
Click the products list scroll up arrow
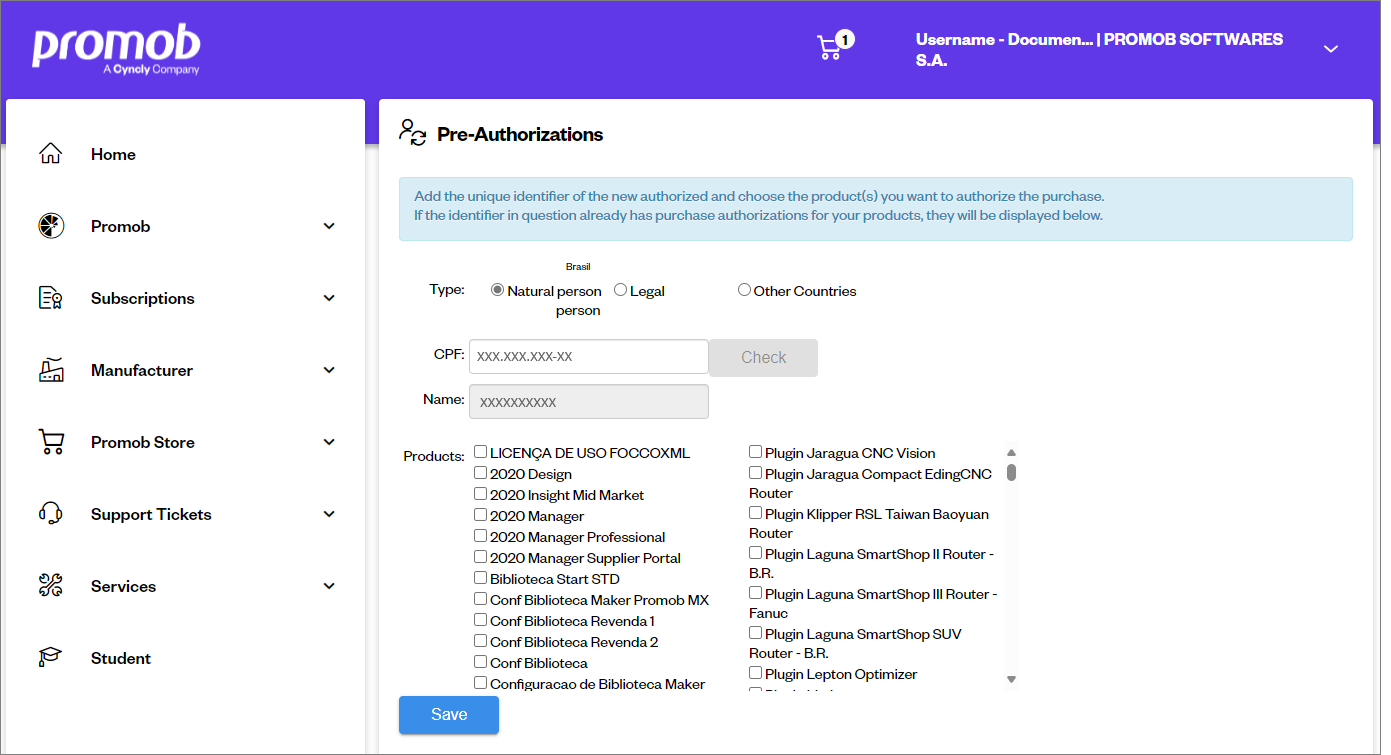pos(1011,452)
